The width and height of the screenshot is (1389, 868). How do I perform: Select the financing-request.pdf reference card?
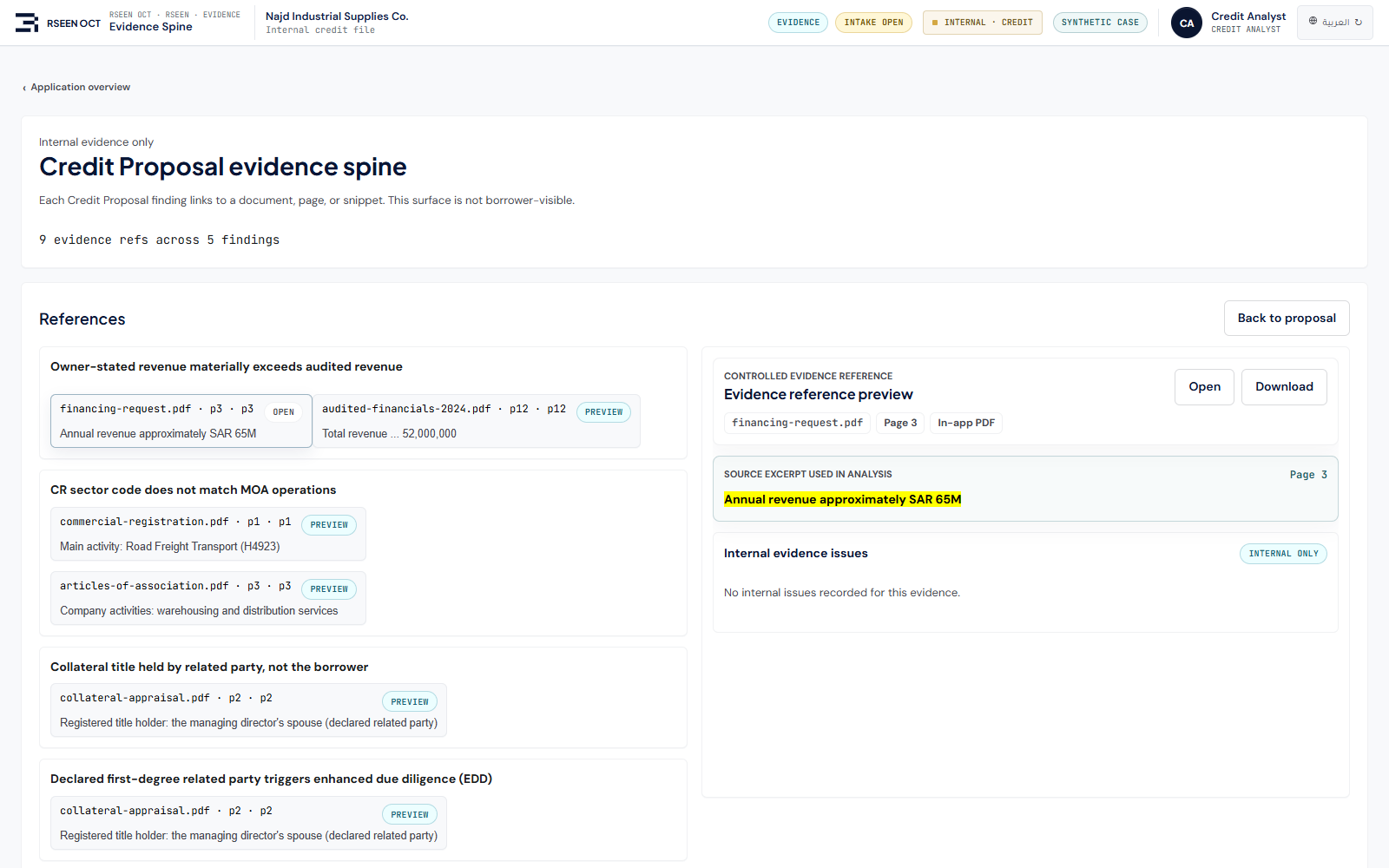[181, 421]
